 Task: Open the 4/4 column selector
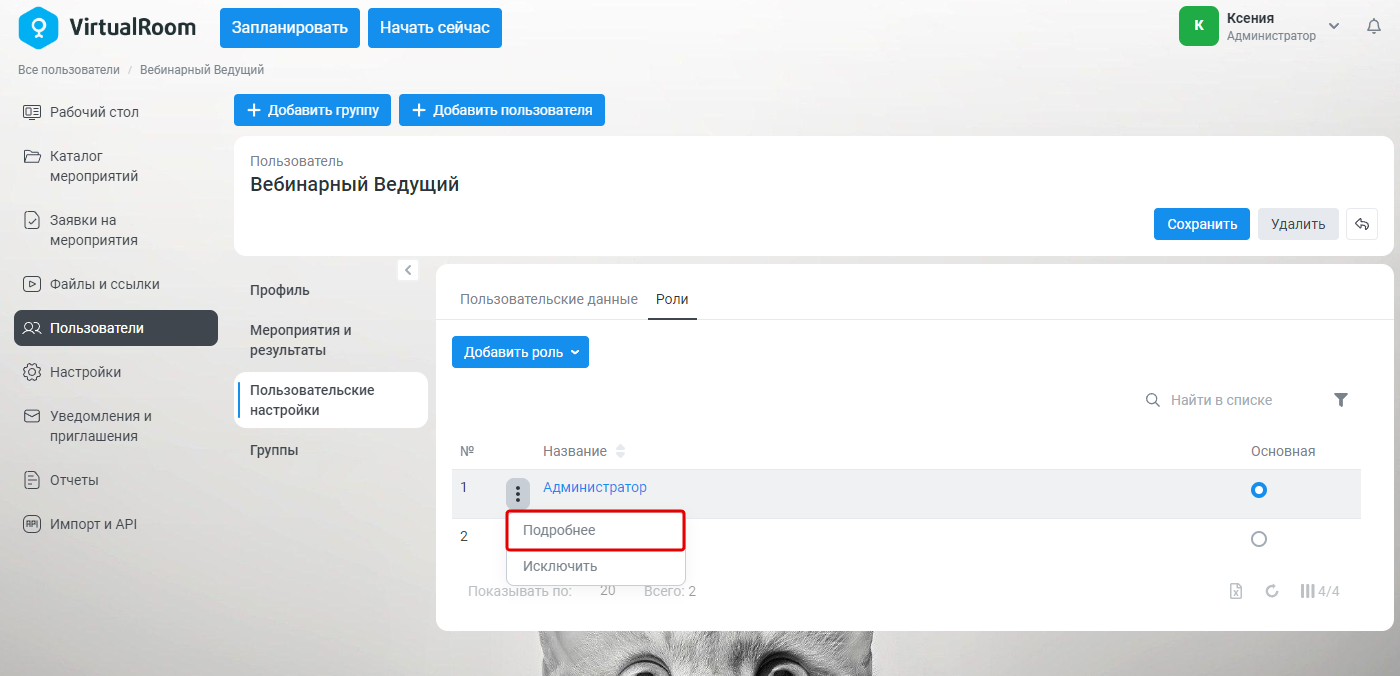pyautogui.click(x=1319, y=591)
